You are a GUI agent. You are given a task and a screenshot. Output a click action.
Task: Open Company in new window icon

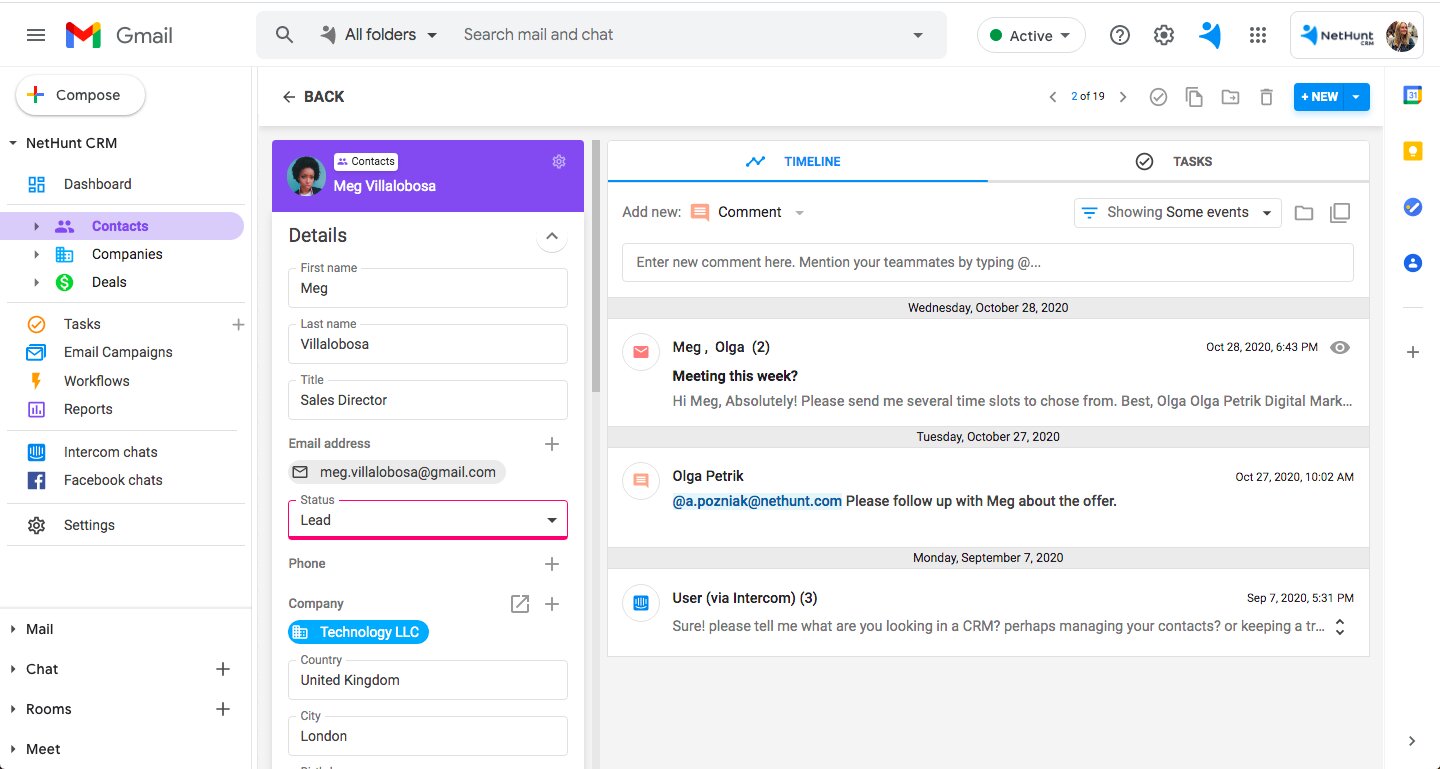click(x=520, y=604)
